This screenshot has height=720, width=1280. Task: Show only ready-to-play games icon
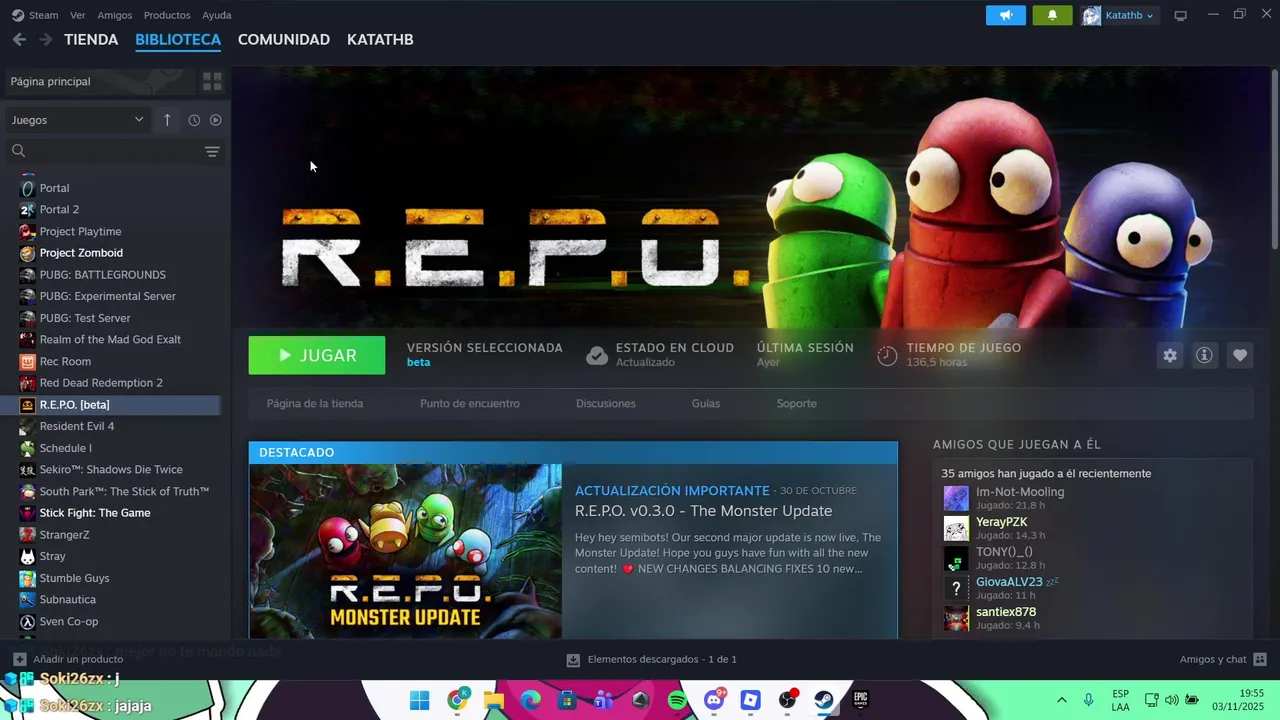point(215,120)
